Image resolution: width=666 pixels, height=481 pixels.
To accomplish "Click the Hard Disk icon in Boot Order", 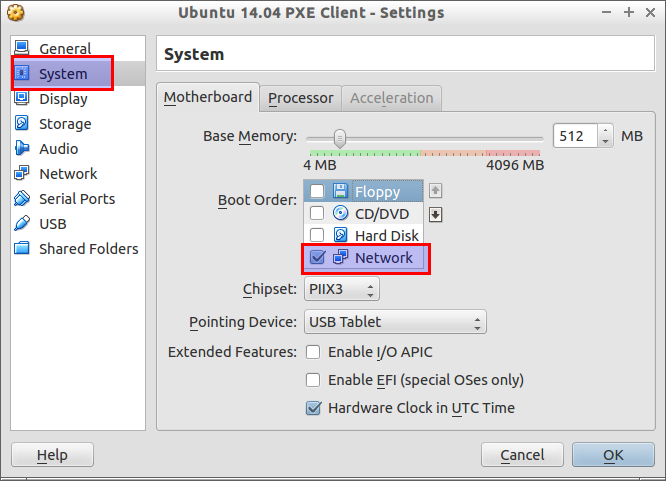I will point(340,235).
